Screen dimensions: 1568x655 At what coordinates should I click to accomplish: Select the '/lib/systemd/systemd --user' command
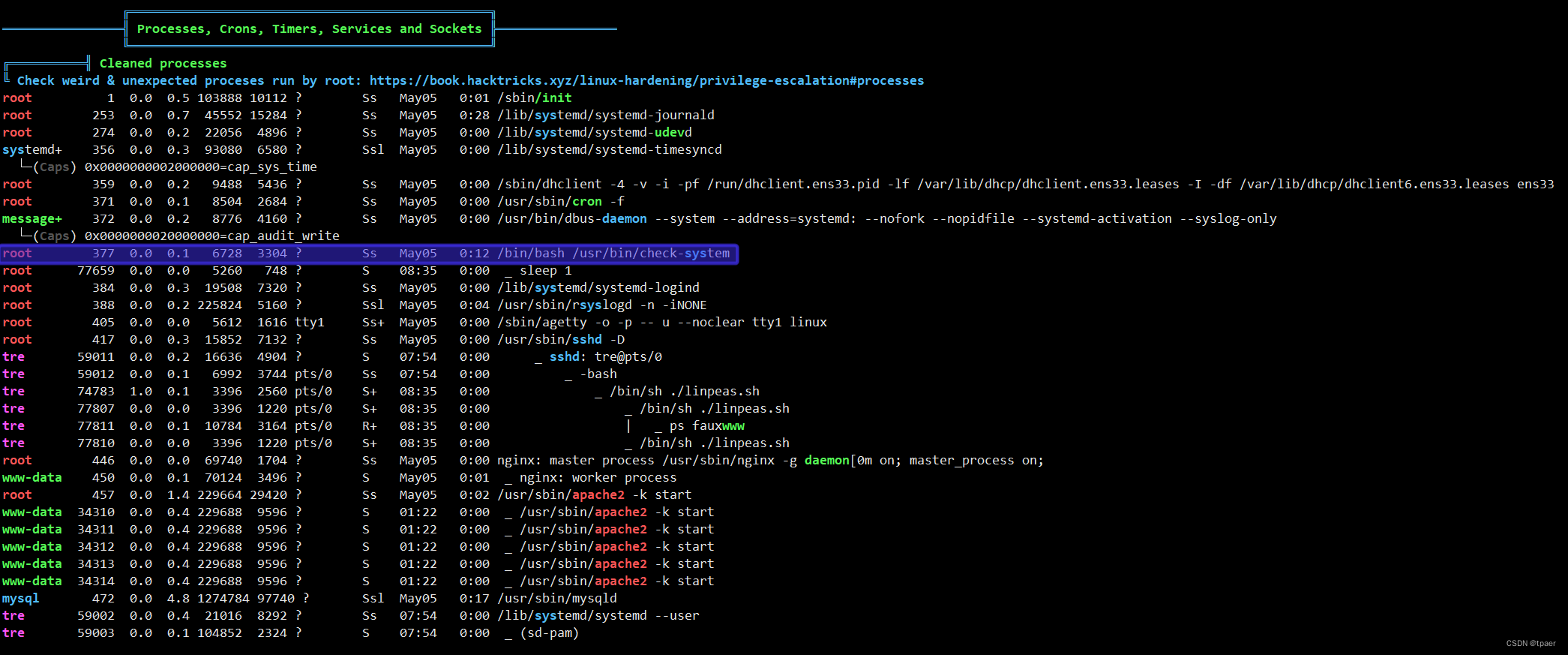point(598,615)
